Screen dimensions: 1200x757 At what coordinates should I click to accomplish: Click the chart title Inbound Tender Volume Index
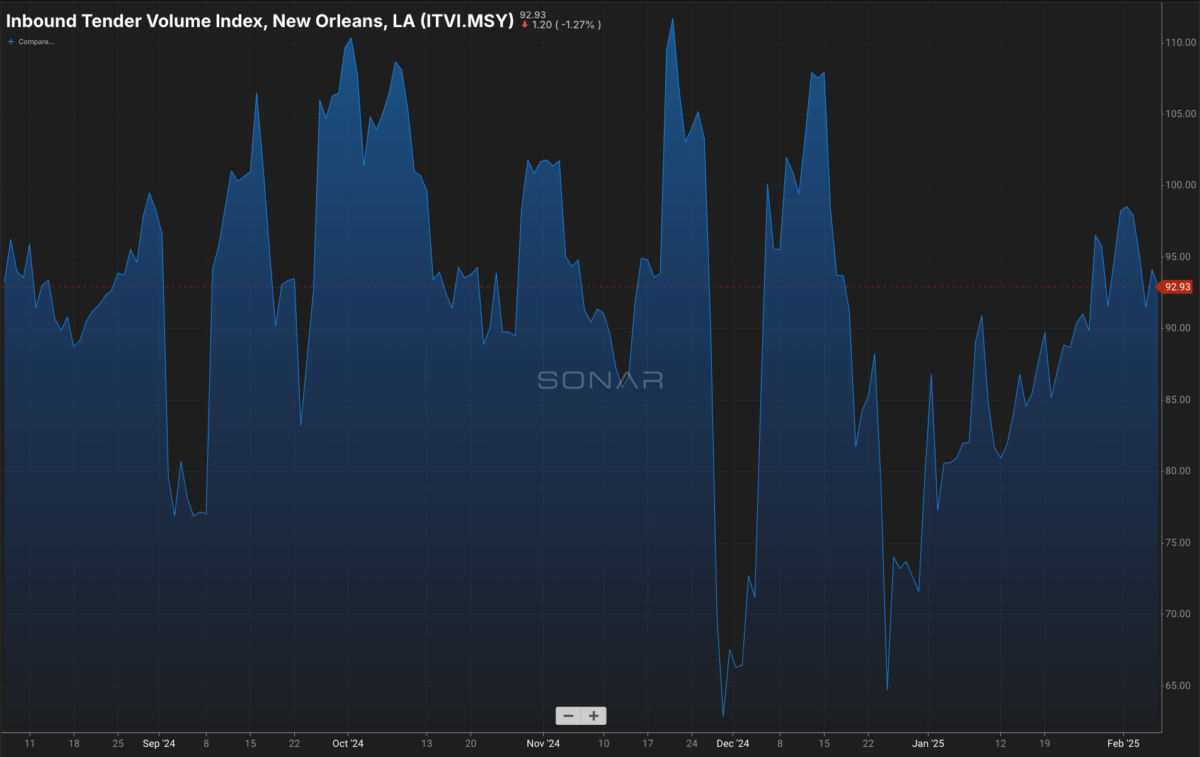click(x=260, y=20)
